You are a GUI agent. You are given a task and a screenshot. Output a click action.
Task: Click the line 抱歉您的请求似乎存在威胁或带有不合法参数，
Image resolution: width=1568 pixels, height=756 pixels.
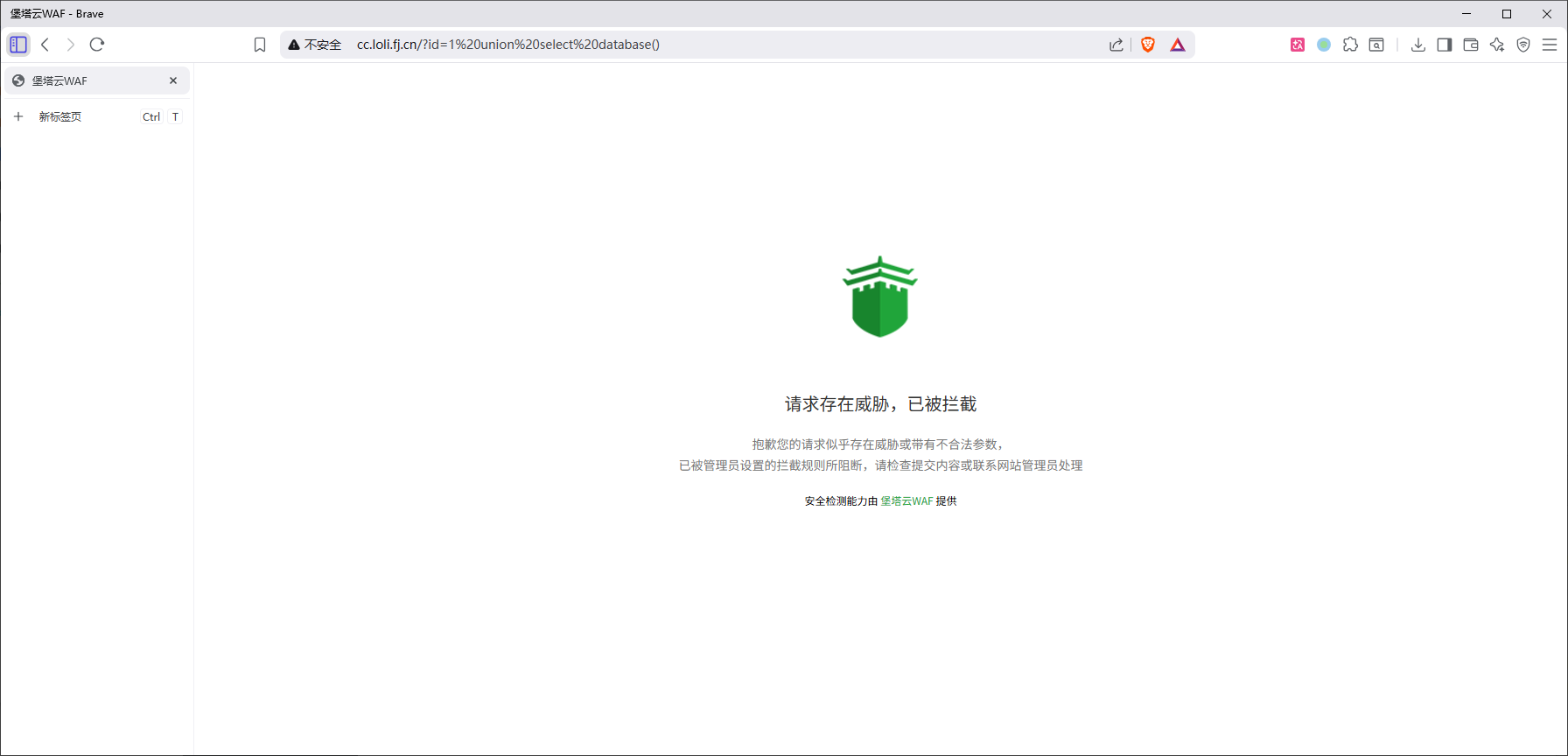pos(880,444)
